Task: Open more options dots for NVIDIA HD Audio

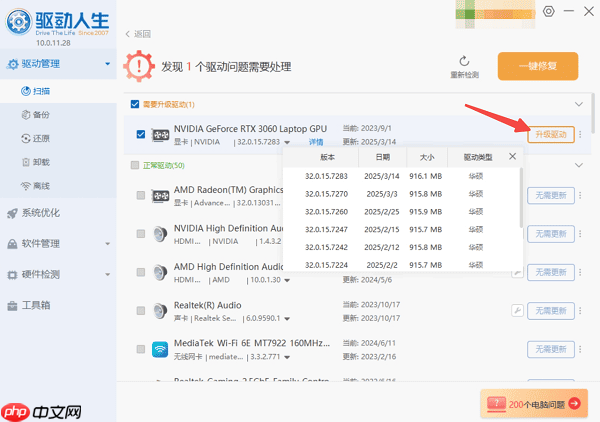Action: [x=580, y=234]
